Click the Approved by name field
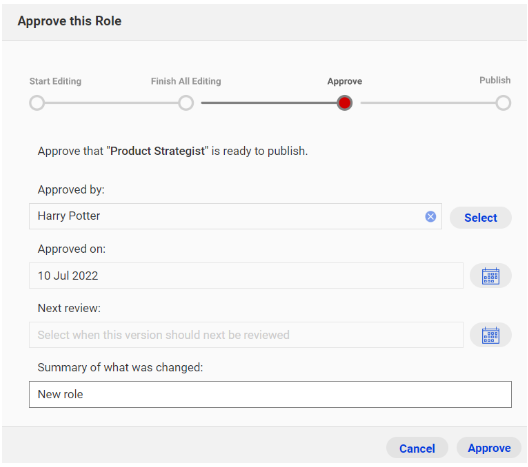The height and width of the screenshot is (467, 528). pyautogui.click(x=235, y=216)
